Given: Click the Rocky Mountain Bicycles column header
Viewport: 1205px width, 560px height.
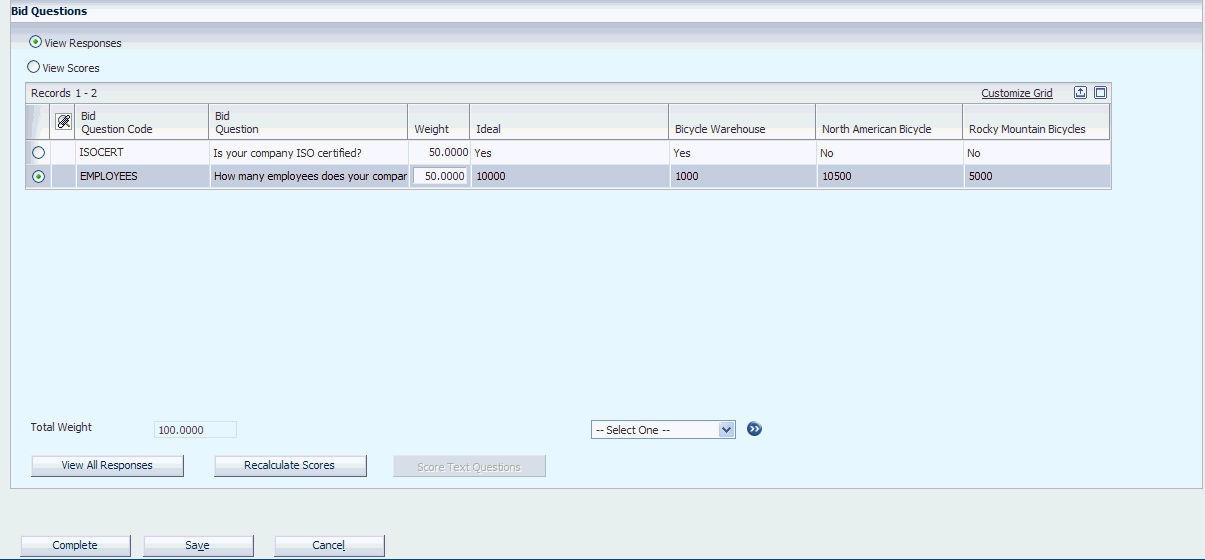Looking at the screenshot, I should coord(1037,122).
